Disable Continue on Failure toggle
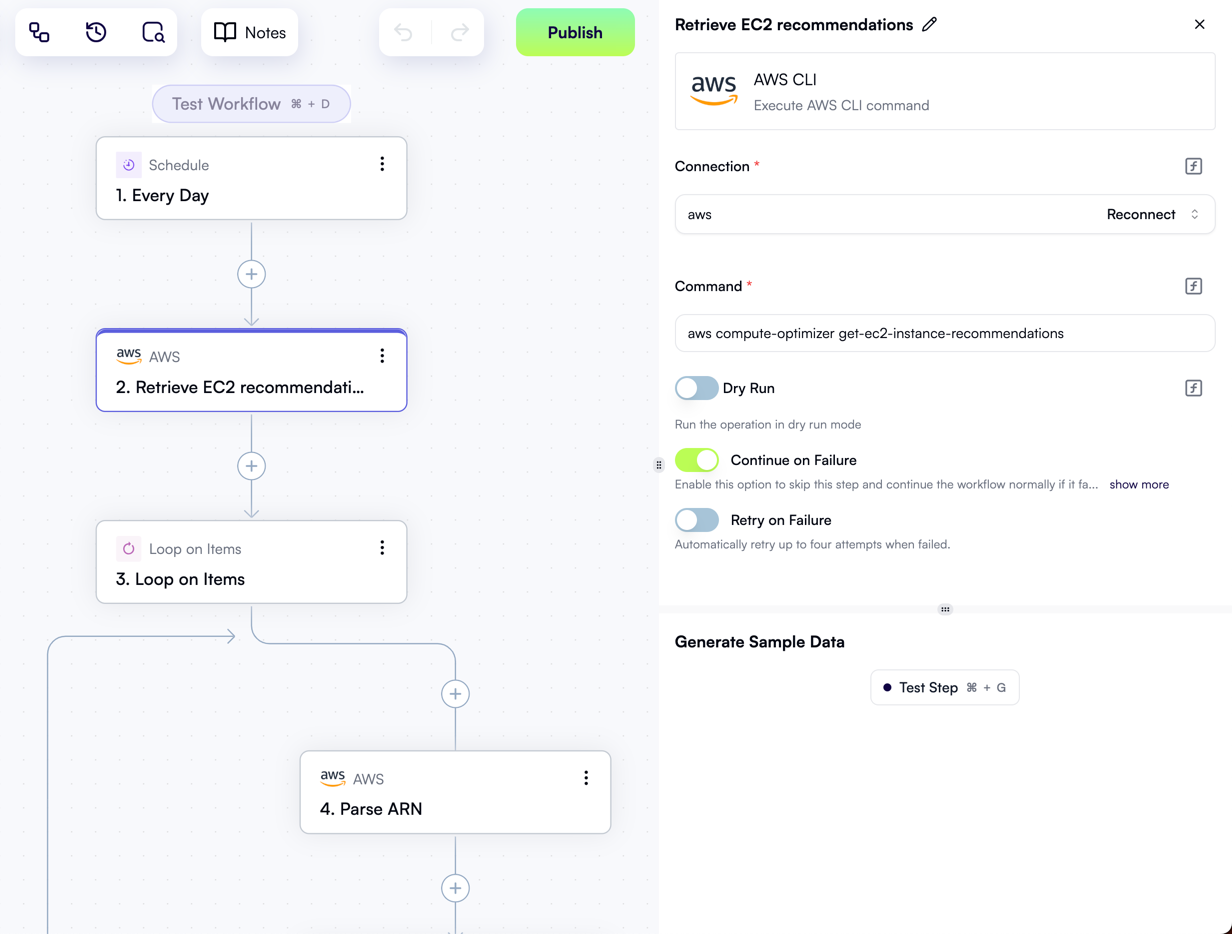The image size is (1232, 934). pos(697,460)
